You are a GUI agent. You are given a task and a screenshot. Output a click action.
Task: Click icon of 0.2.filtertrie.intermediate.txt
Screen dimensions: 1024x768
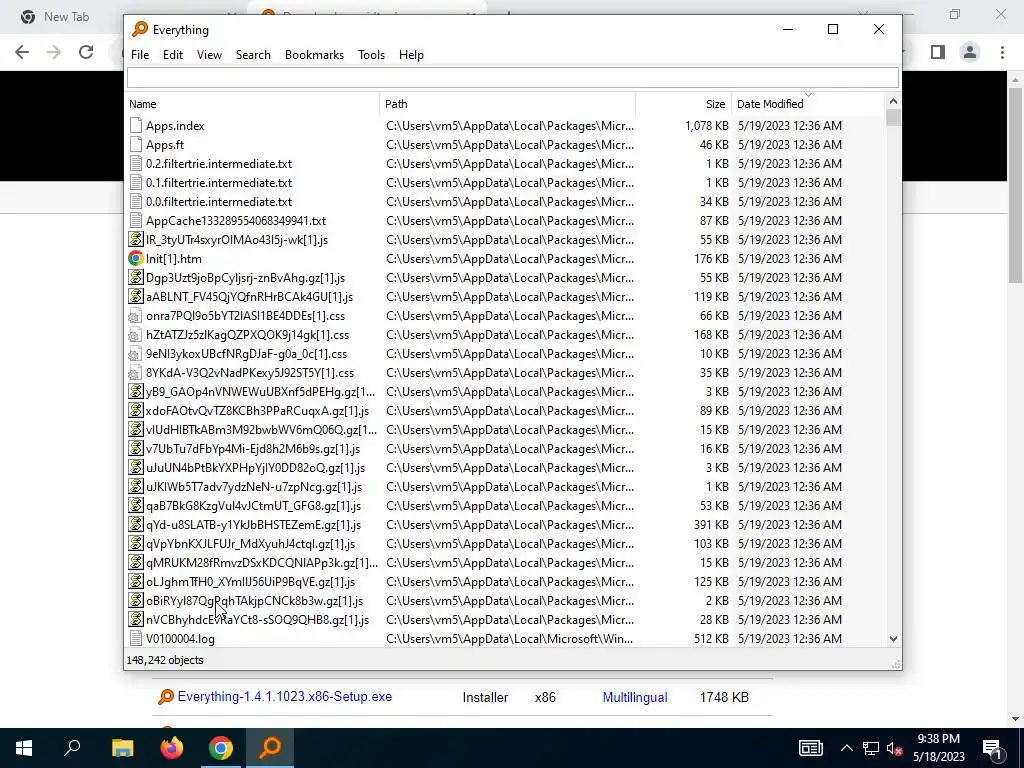point(135,163)
